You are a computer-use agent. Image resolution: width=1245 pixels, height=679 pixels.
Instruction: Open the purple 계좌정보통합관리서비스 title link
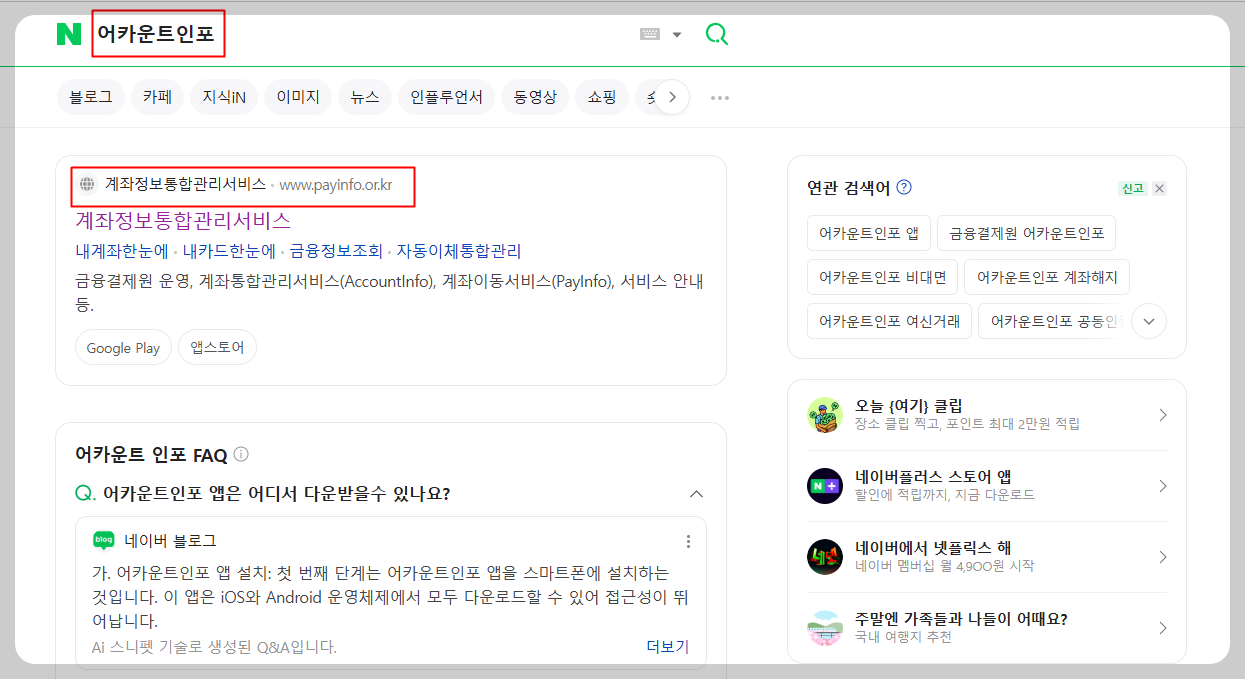(183, 220)
